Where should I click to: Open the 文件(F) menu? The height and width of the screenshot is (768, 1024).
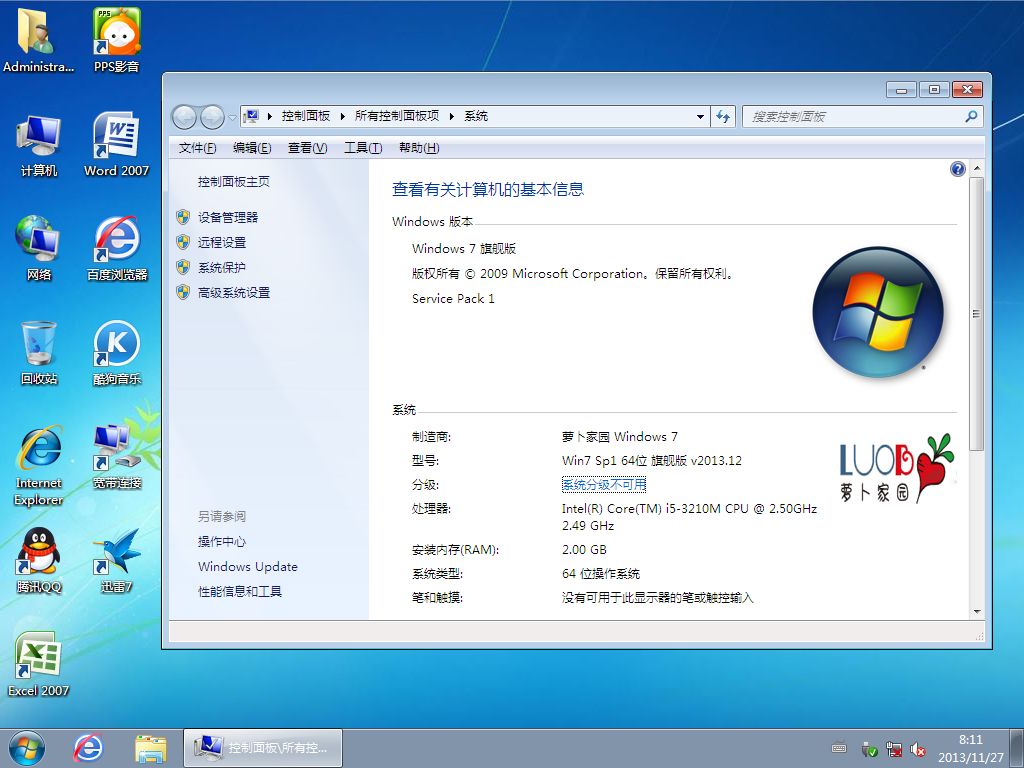coord(197,148)
